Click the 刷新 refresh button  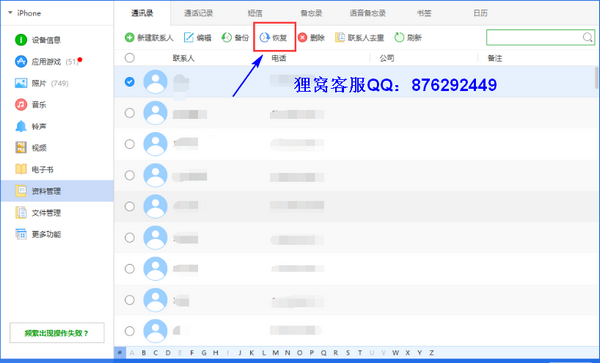408,37
